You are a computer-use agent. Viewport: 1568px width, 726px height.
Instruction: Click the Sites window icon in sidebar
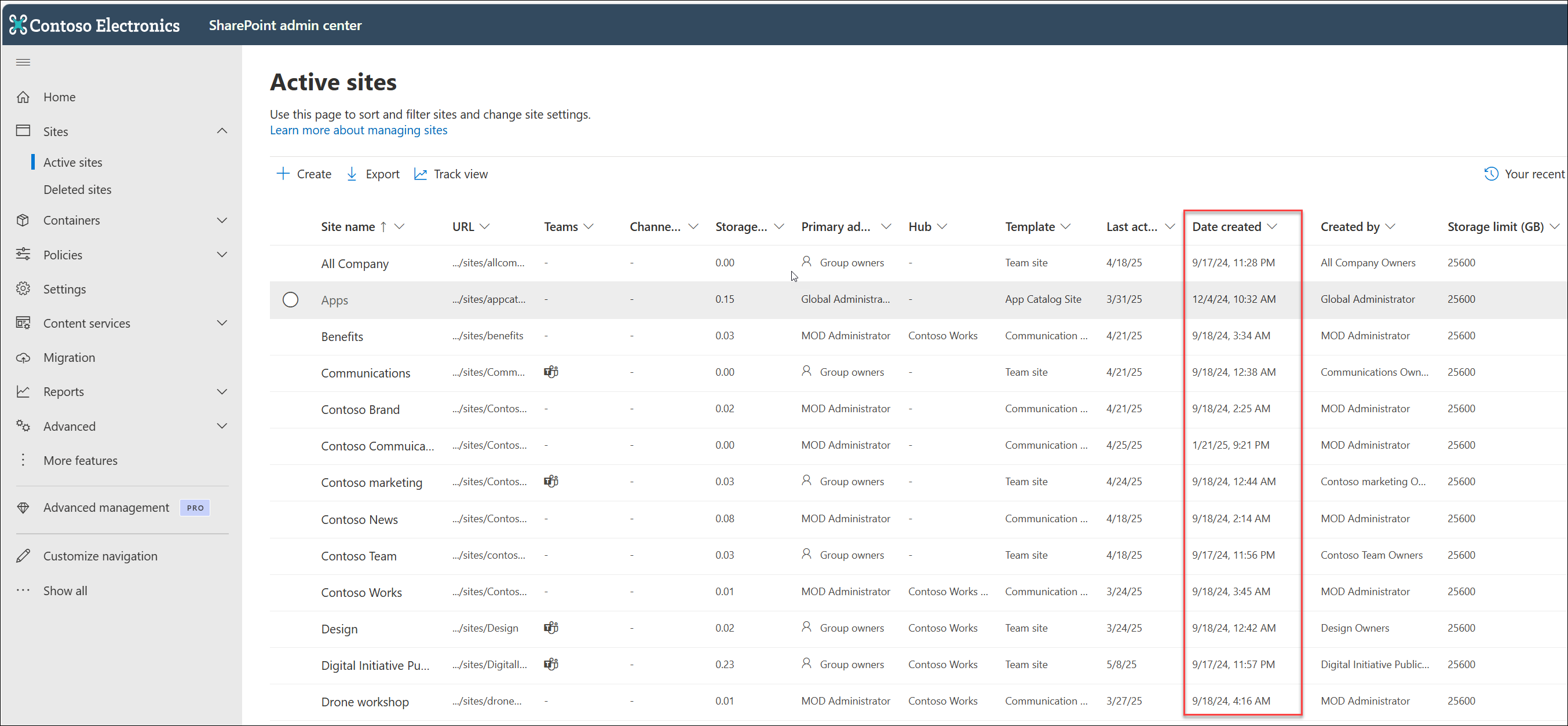click(23, 131)
